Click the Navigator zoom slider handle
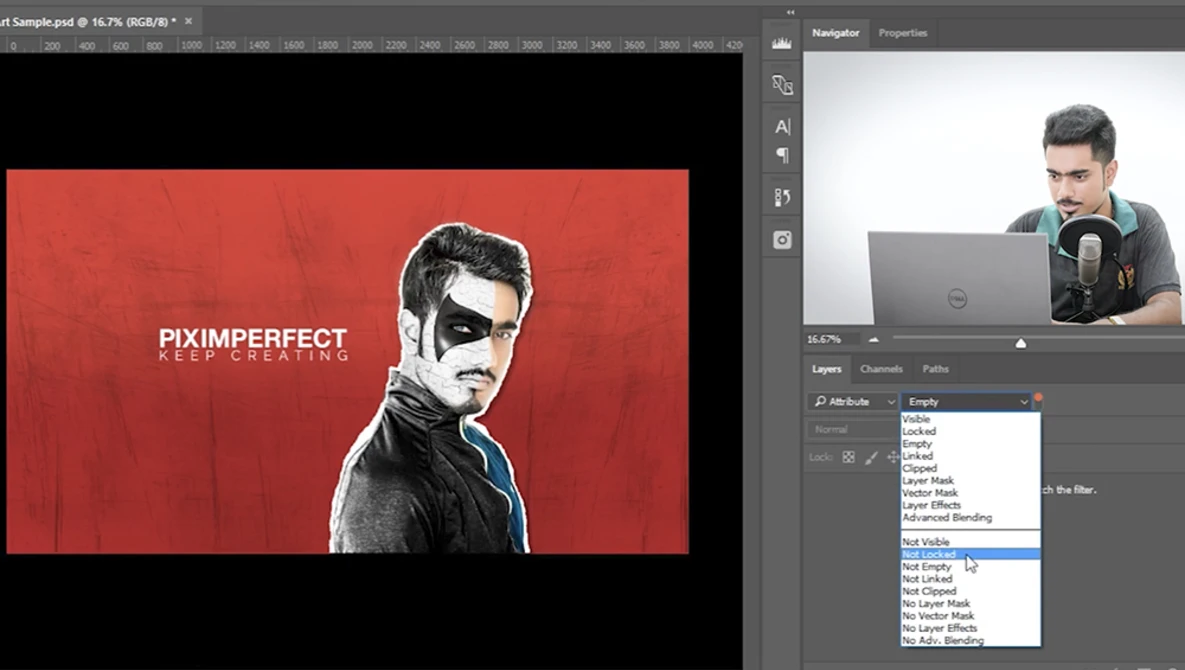This screenshot has width=1185, height=670. tap(1020, 343)
